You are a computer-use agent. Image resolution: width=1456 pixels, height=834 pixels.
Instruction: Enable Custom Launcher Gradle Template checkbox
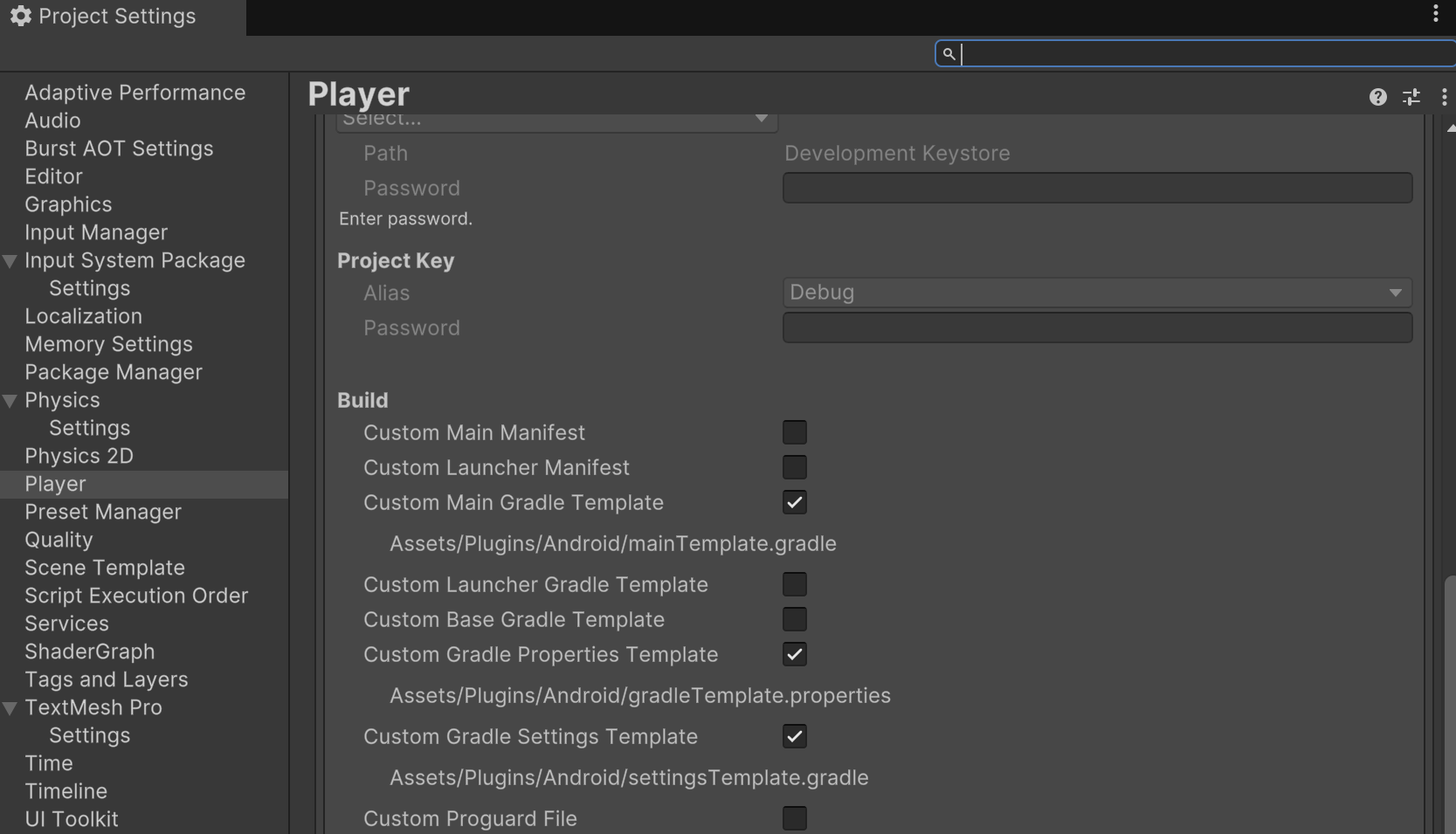click(794, 584)
